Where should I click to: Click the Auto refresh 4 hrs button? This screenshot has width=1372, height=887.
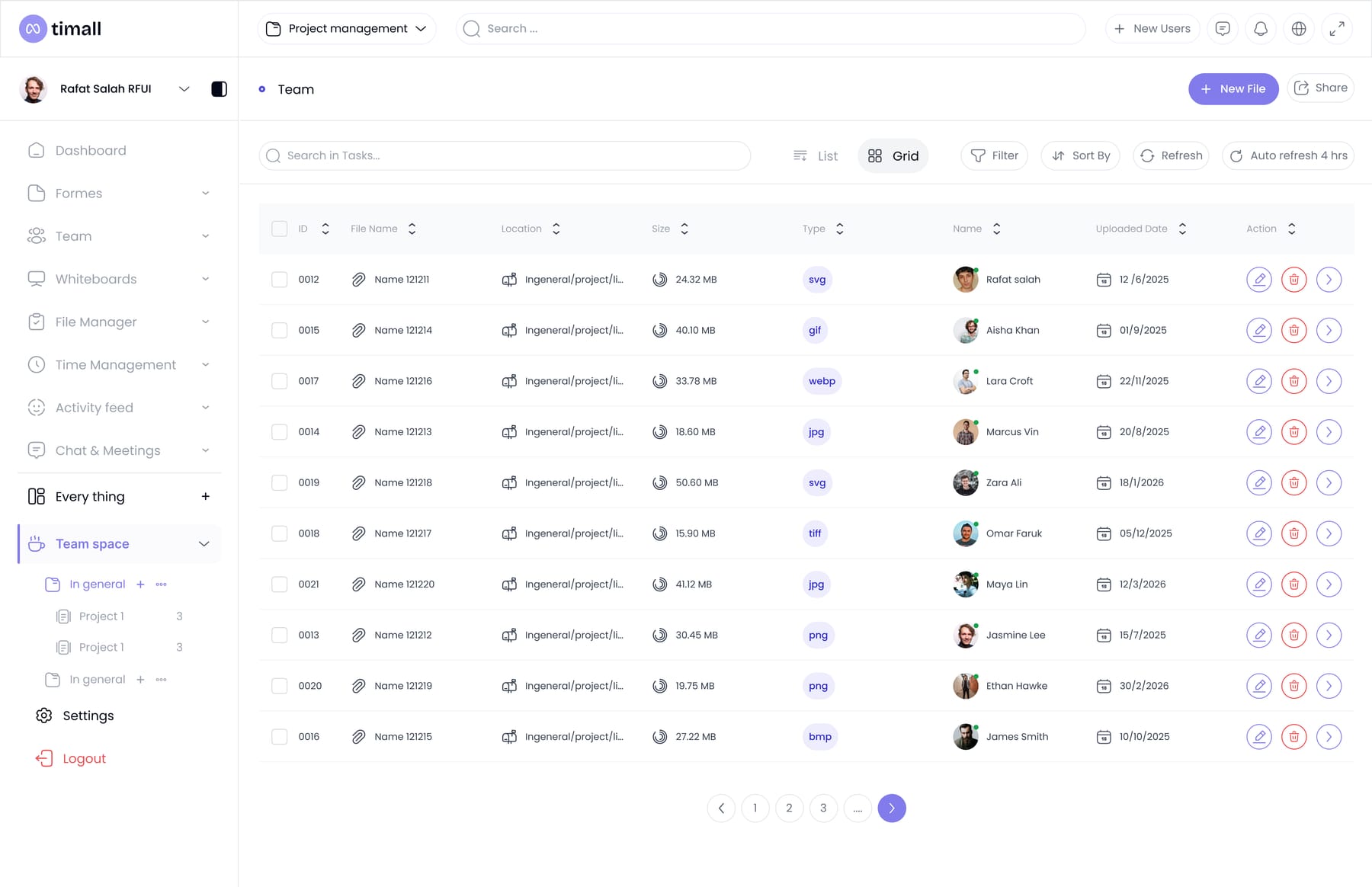pos(1288,156)
